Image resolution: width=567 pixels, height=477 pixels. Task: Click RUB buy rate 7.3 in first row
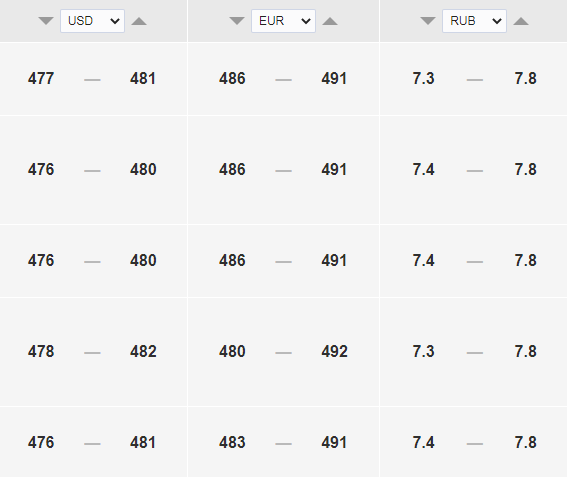click(423, 78)
